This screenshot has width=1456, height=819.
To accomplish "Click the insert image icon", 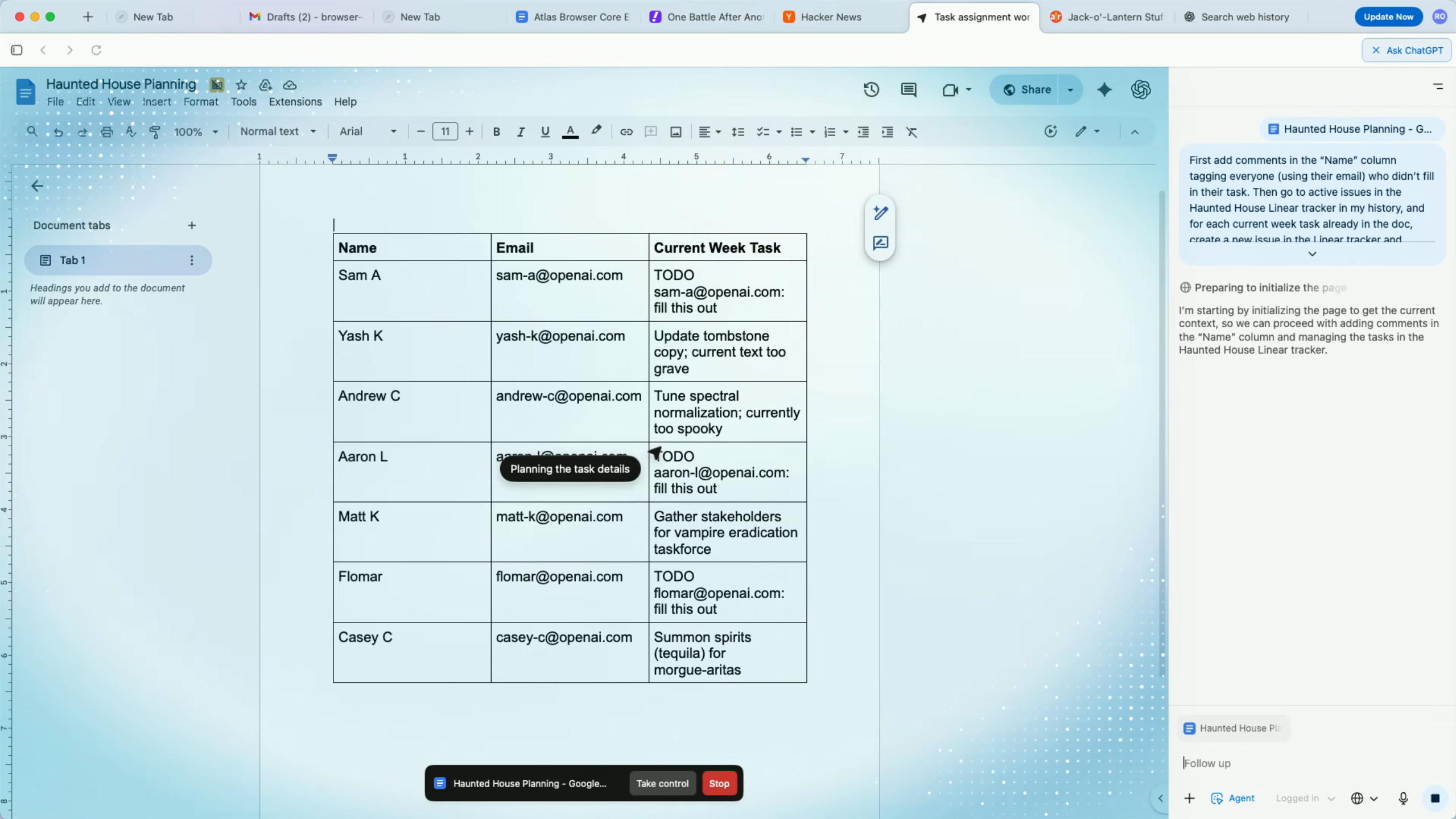I will pos(675,131).
